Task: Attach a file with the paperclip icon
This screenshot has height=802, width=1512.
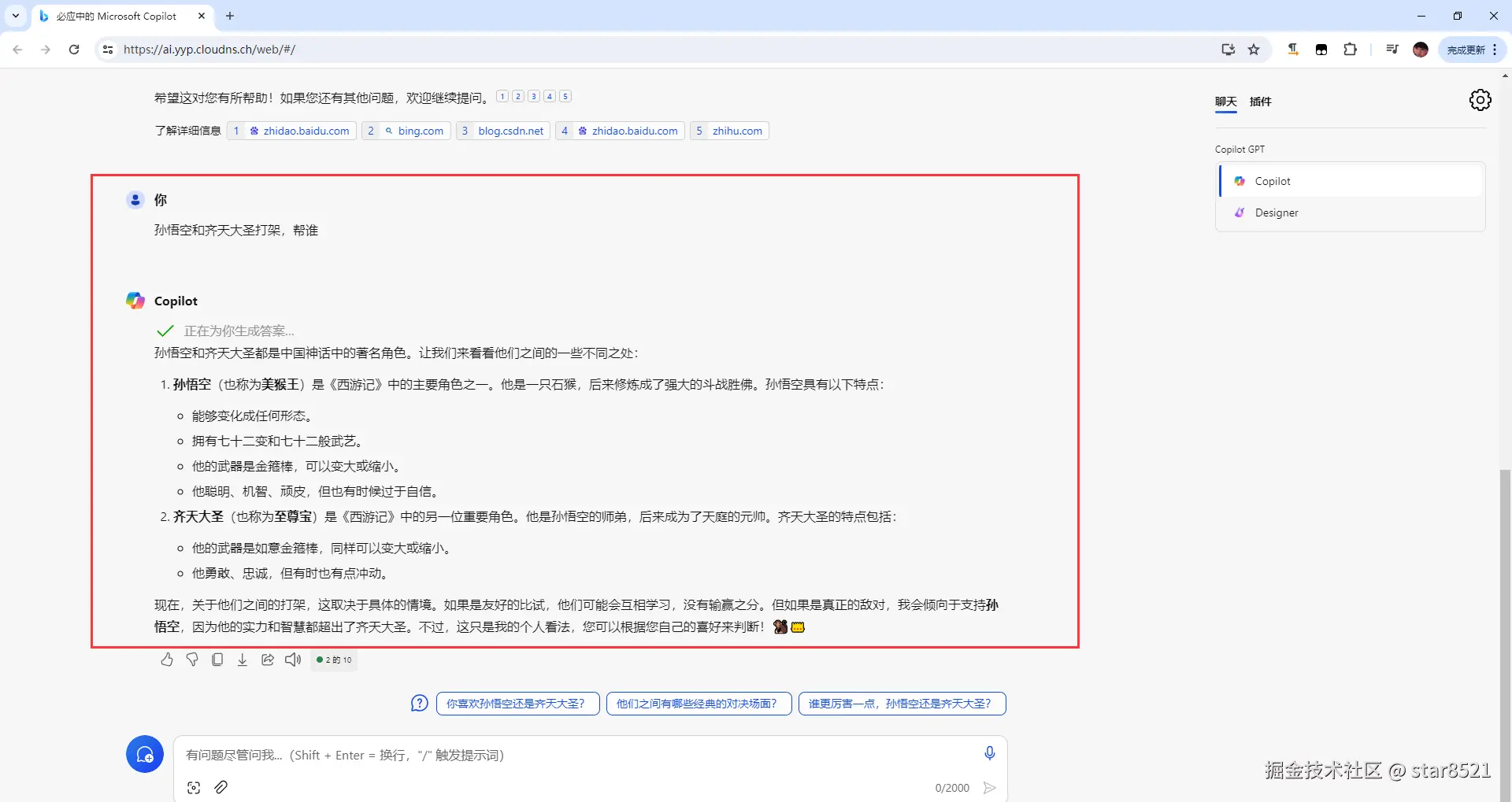Action: 221,787
